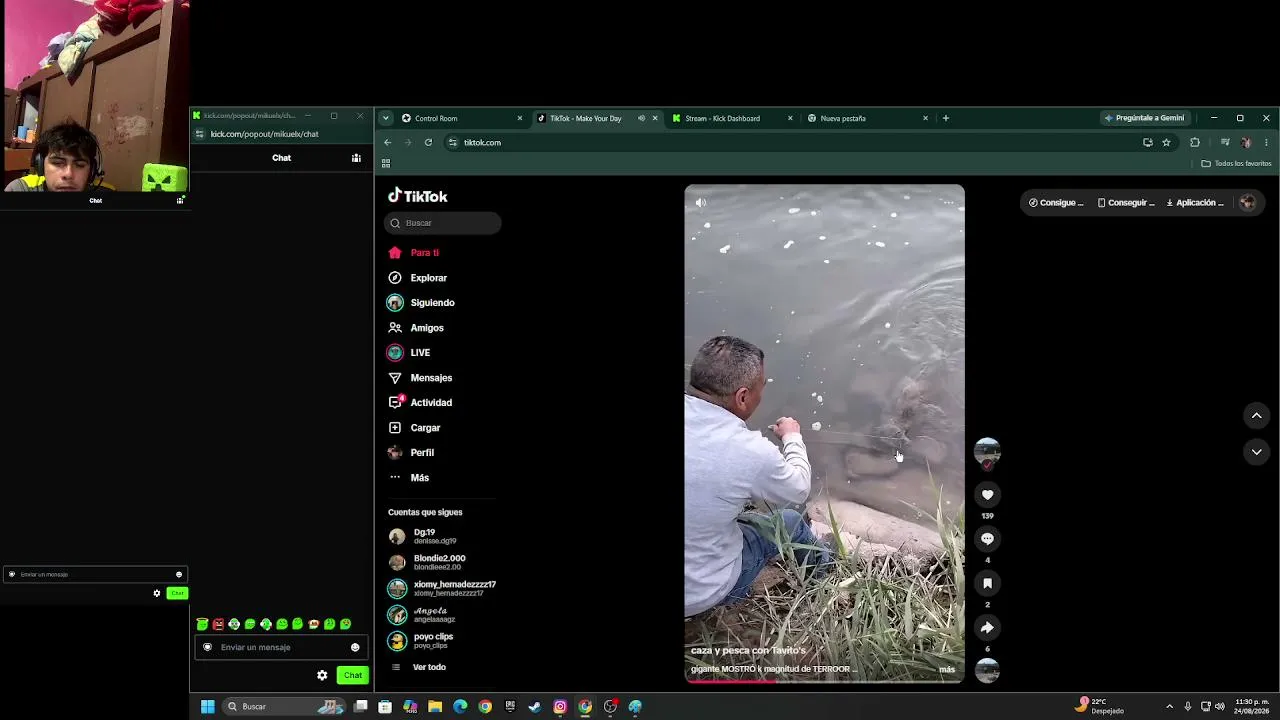1280x720 pixels.
Task: Open the Kick popout chat user list icon
Action: [x=356, y=158]
